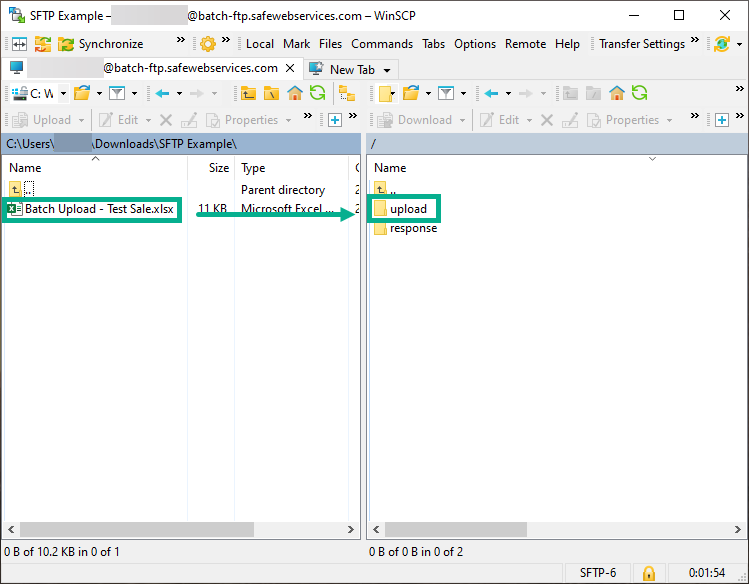Go back in remote panel history
749x584 pixels.
[x=491, y=93]
